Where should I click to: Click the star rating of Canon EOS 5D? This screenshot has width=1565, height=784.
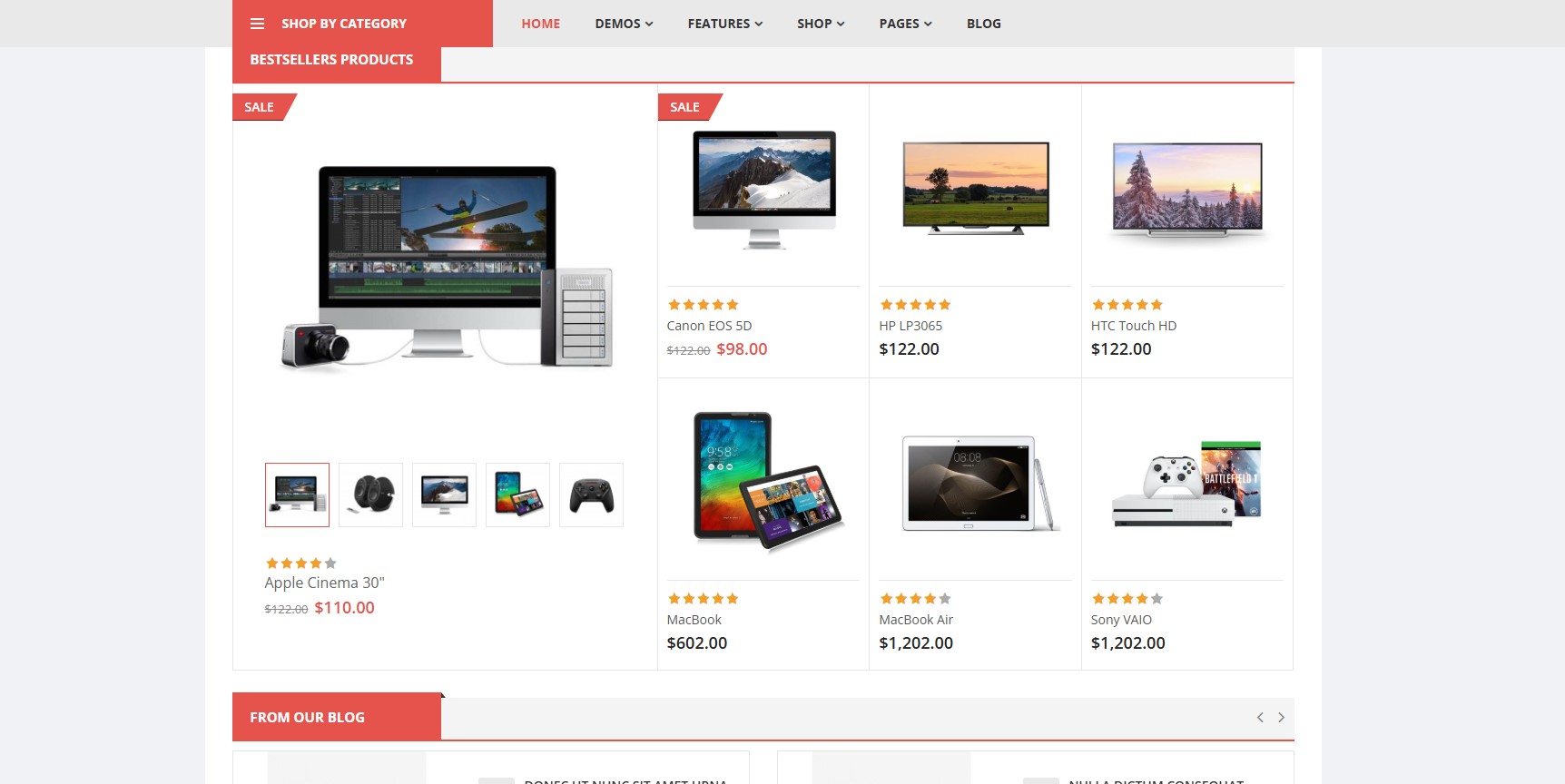point(703,305)
